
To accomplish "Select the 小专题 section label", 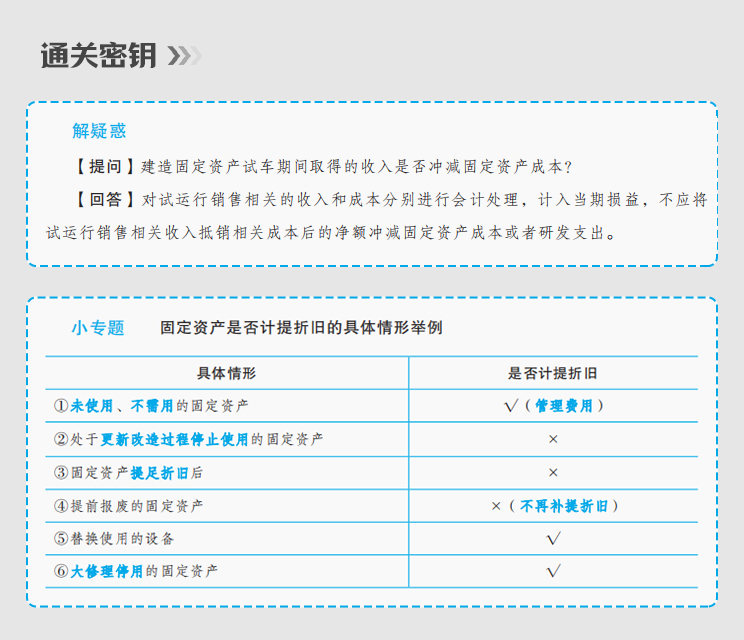I will pyautogui.click(x=98, y=328).
